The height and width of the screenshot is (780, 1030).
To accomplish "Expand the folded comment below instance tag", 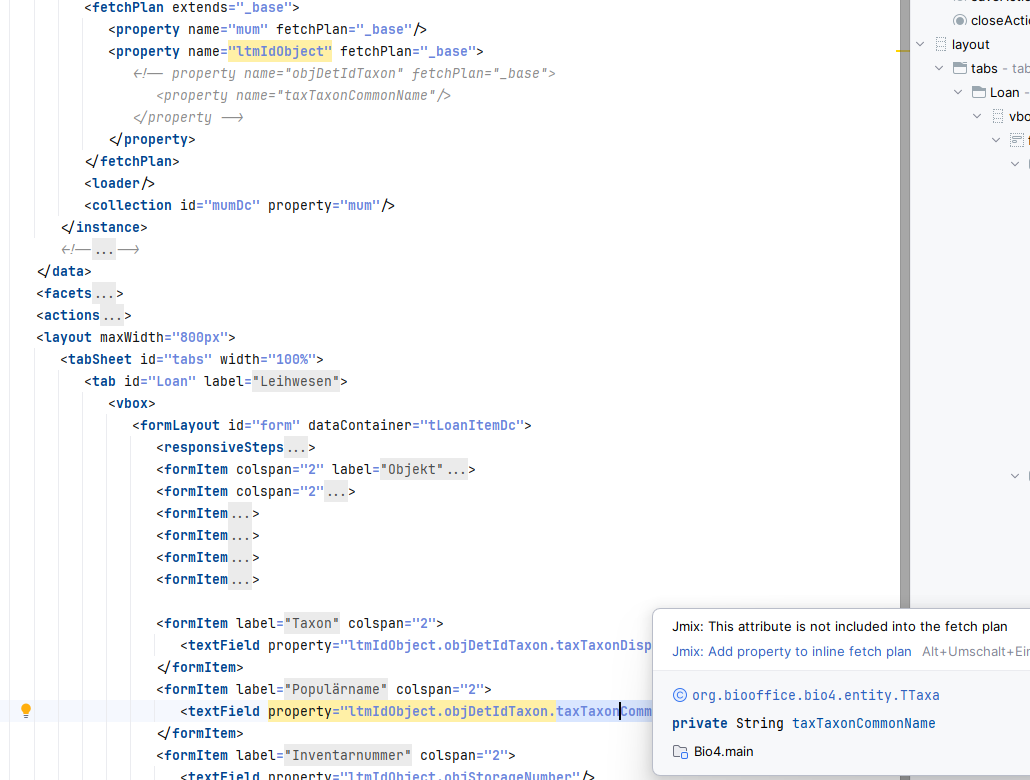I will [104, 249].
